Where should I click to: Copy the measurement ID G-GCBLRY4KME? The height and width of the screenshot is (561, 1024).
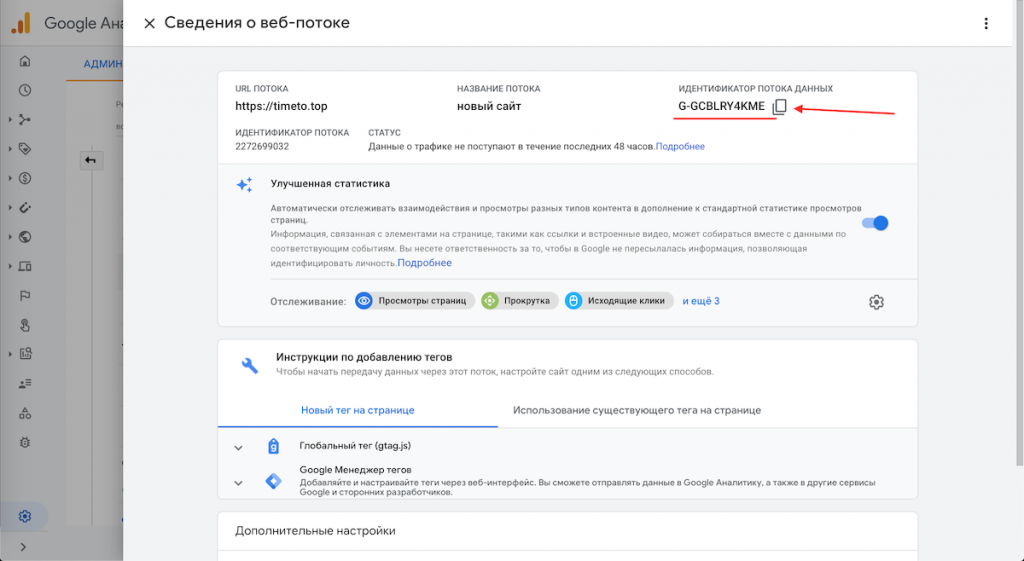[x=779, y=106]
